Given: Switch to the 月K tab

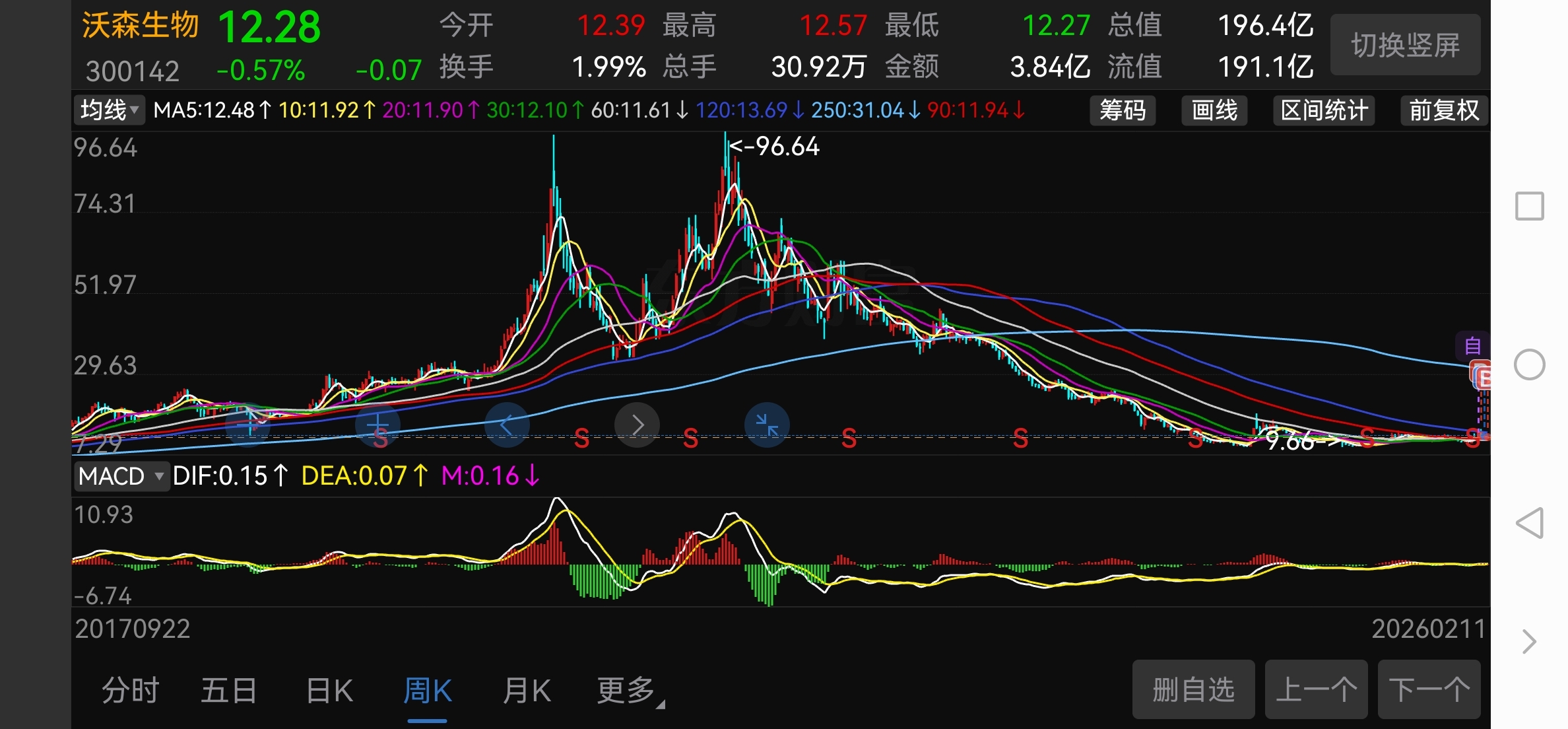Looking at the screenshot, I should tap(526, 691).
